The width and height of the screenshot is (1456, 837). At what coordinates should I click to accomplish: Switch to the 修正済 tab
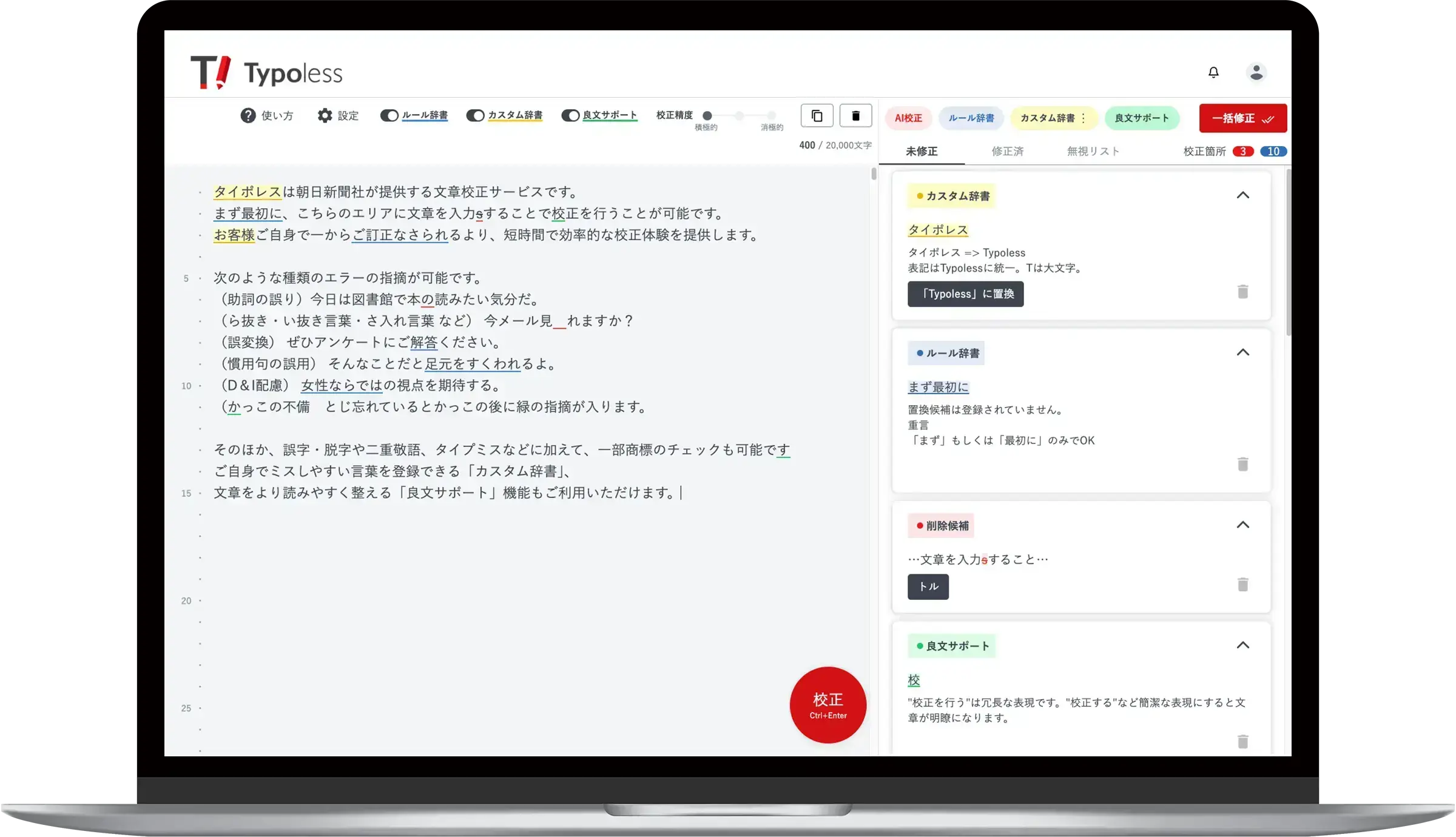point(1007,151)
